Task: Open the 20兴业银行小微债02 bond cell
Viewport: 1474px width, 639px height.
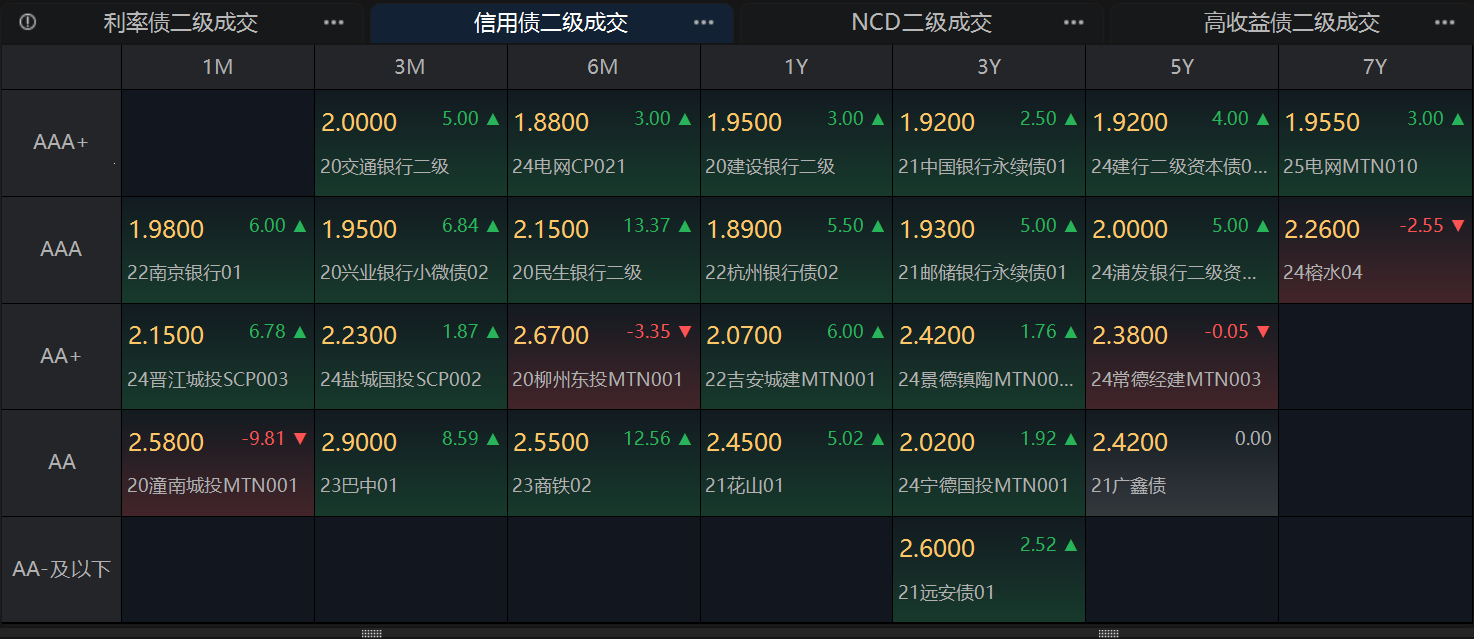Action: click(411, 250)
